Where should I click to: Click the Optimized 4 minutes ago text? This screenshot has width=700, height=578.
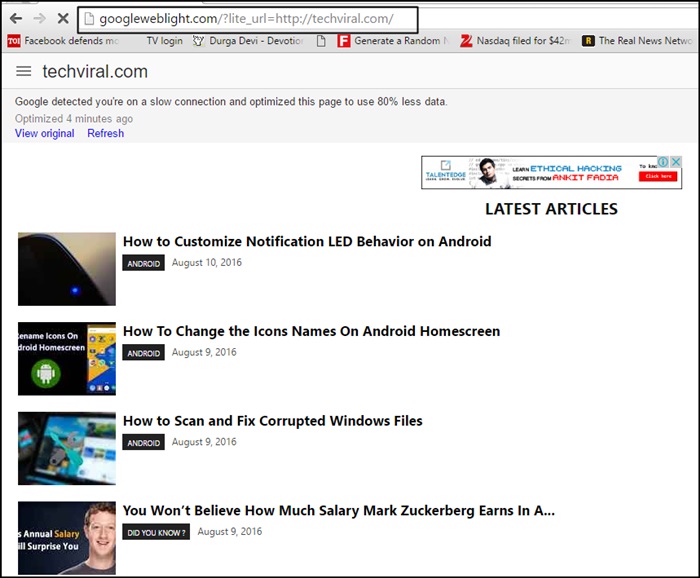point(74,119)
